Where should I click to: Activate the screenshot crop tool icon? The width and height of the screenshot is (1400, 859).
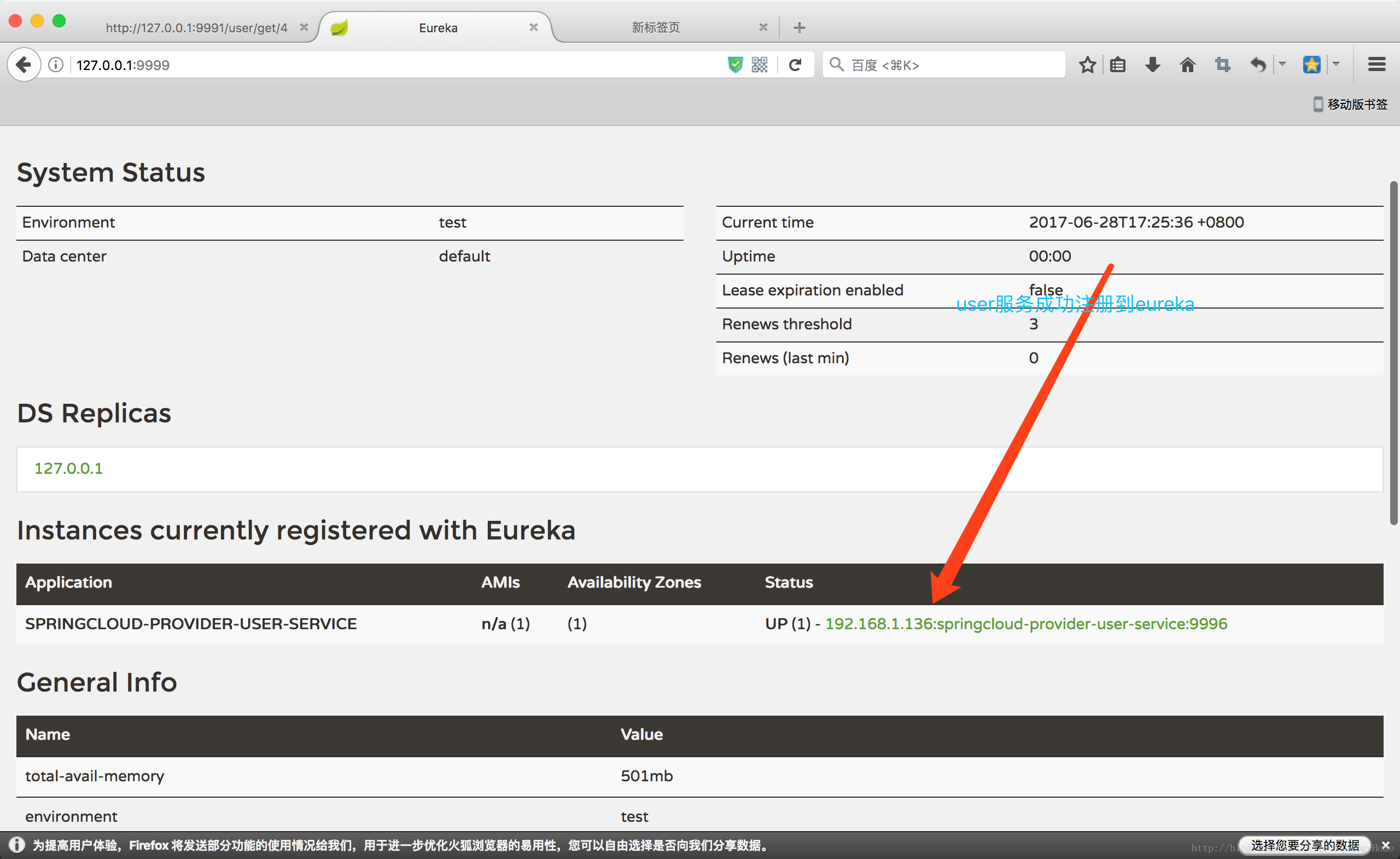tap(1222, 65)
